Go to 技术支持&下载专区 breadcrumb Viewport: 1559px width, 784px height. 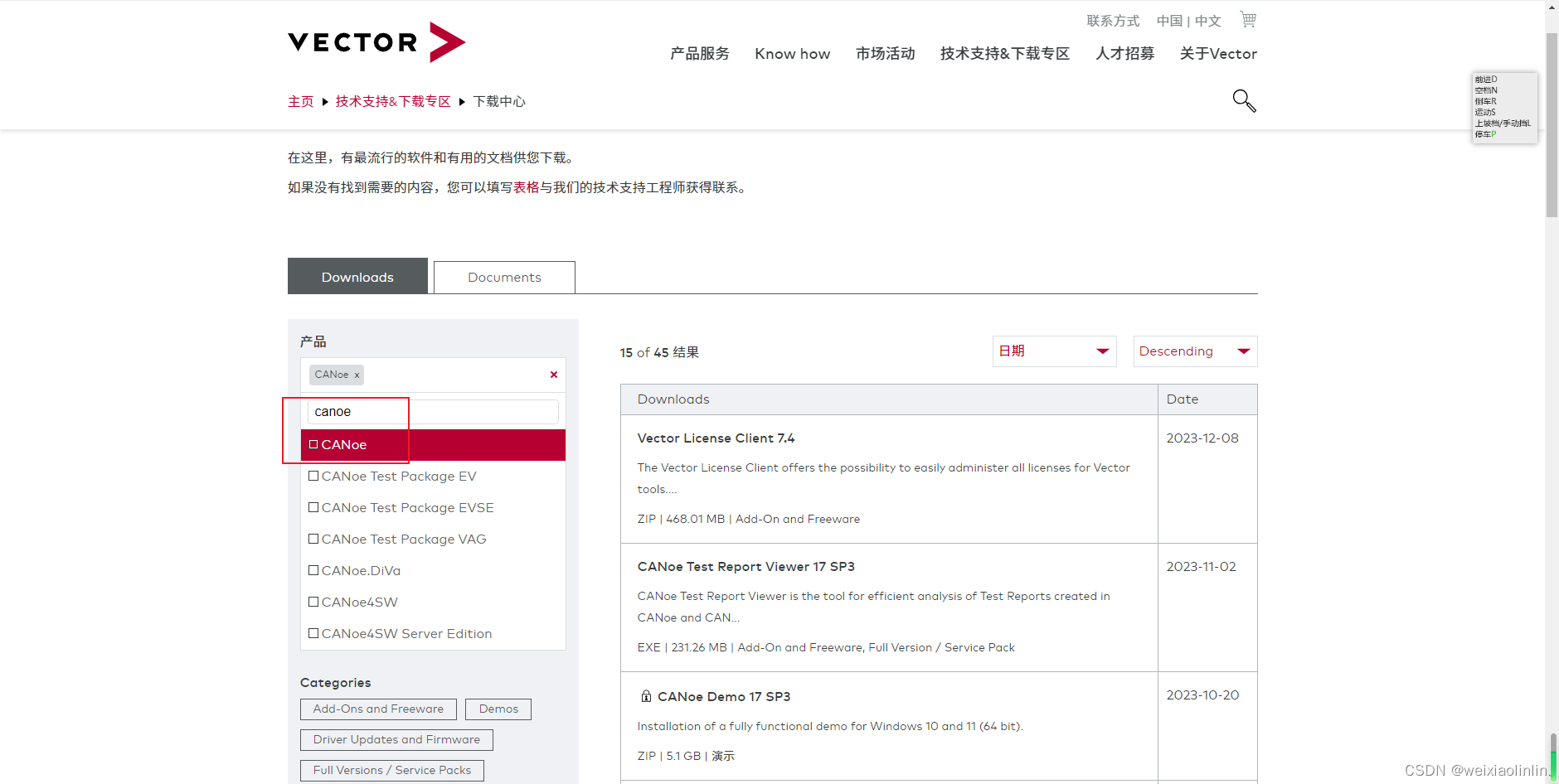coord(393,101)
